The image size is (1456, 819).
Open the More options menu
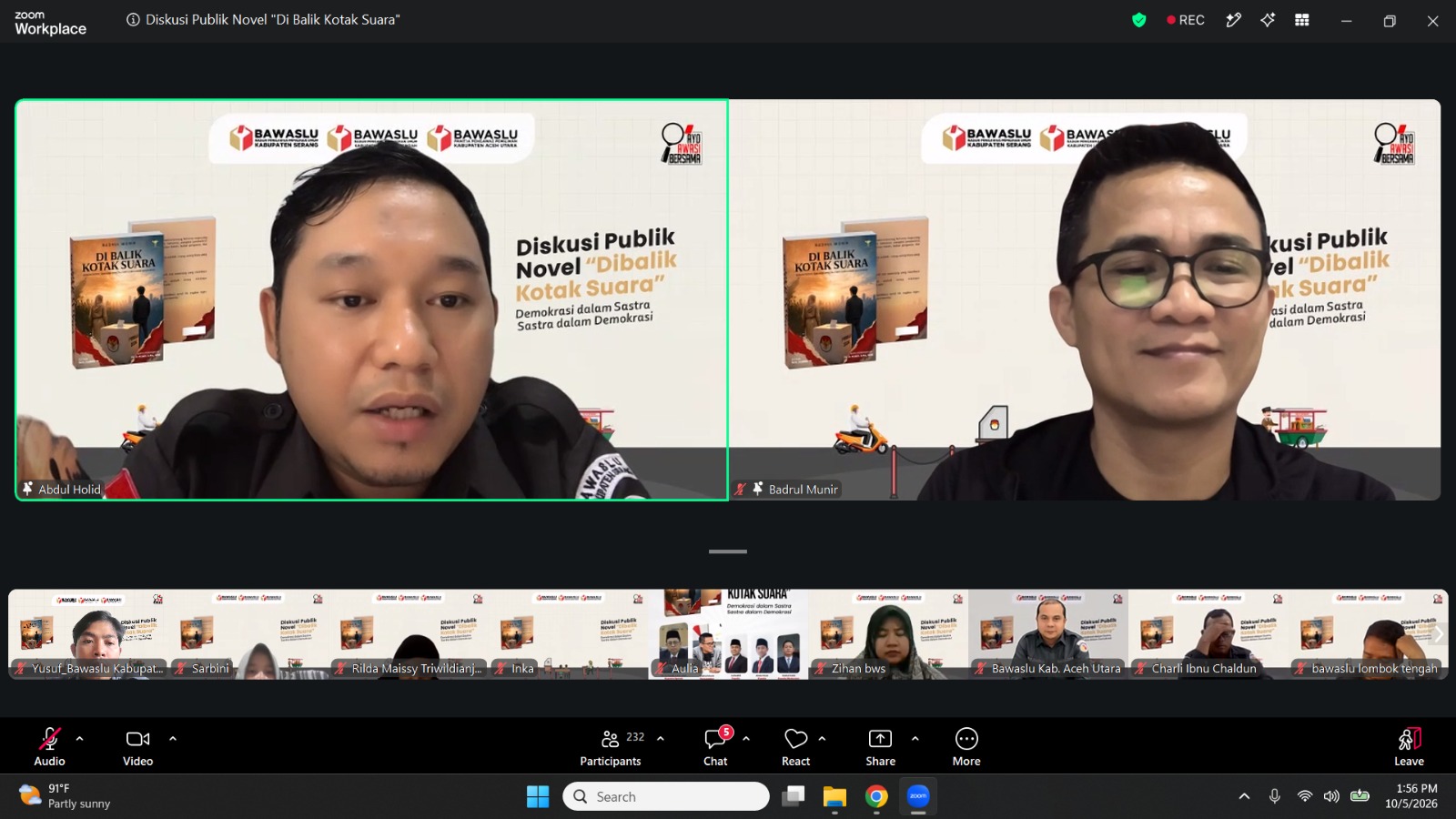(x=966, y=746)
